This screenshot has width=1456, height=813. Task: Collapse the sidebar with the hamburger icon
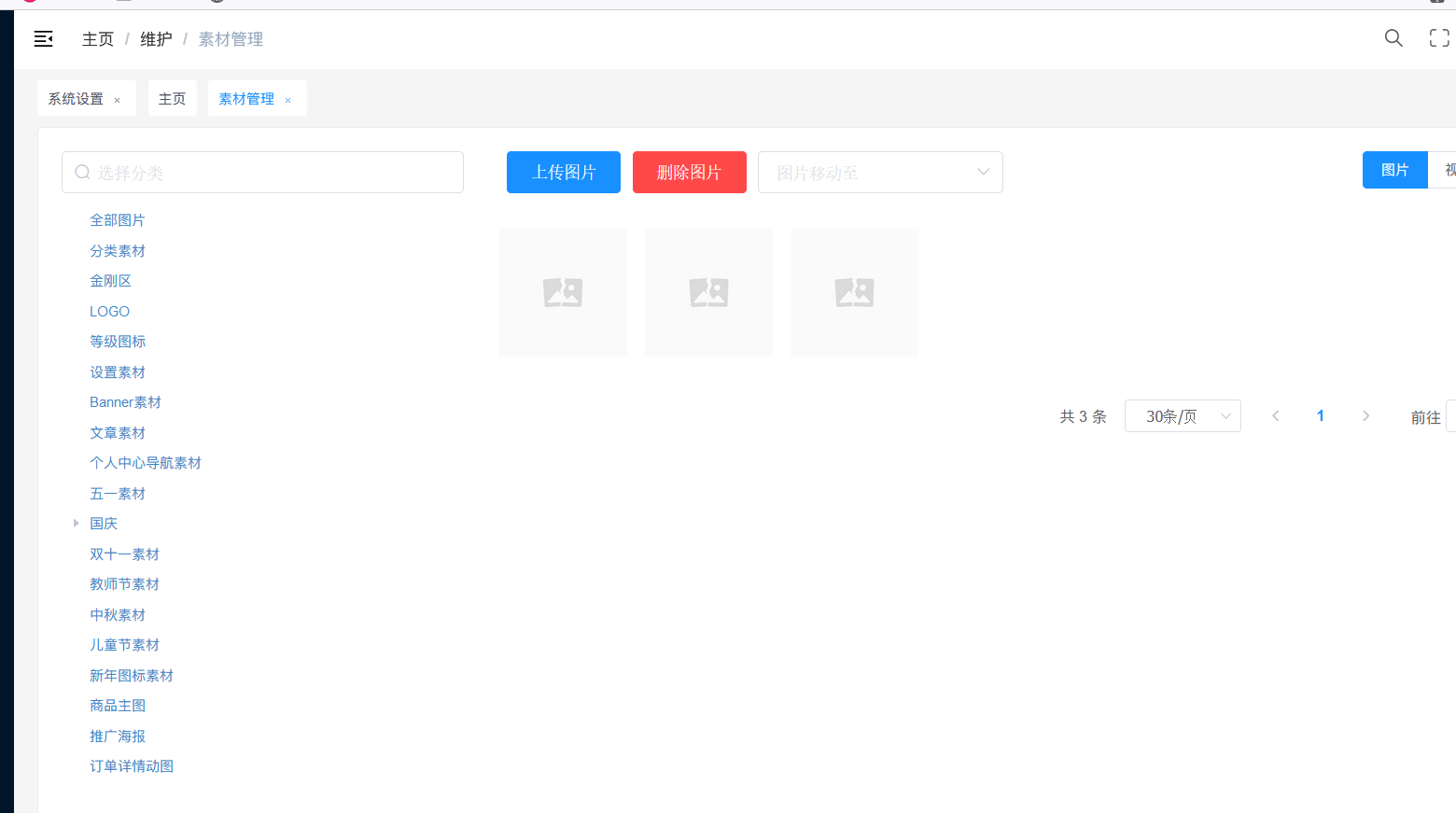(43, 38)
